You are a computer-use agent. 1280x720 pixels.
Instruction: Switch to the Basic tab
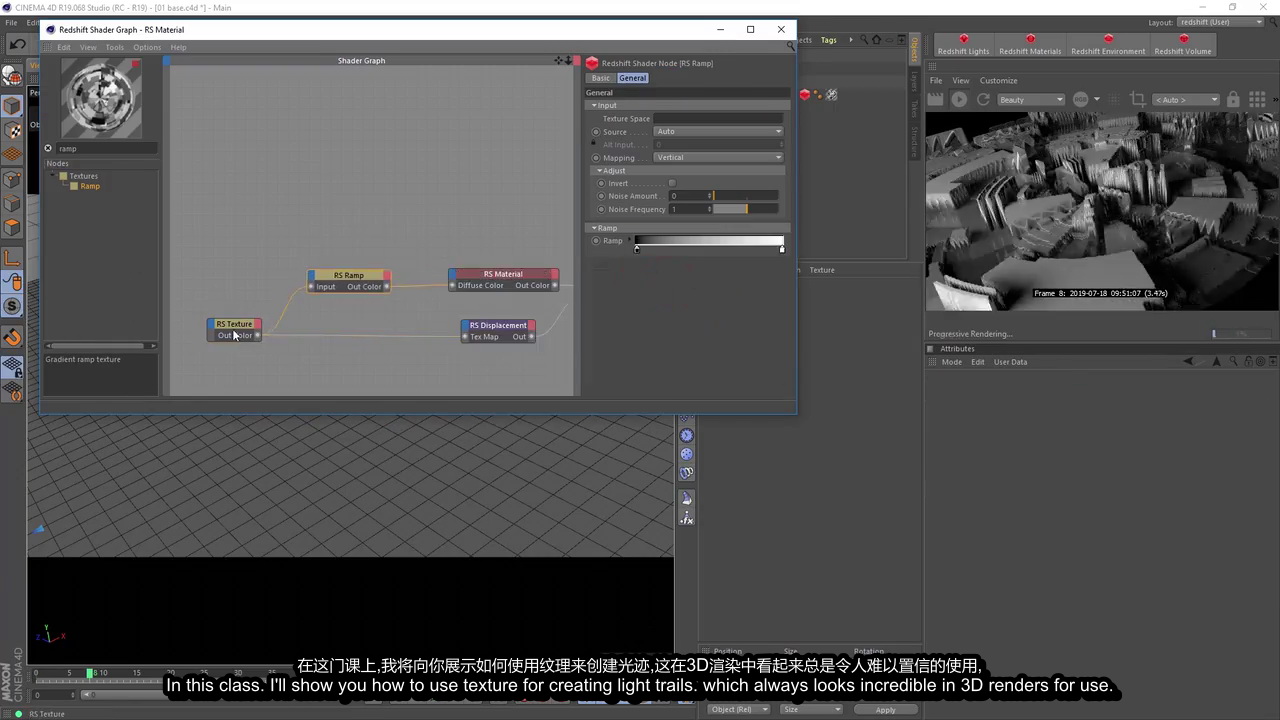pos(600,78)
